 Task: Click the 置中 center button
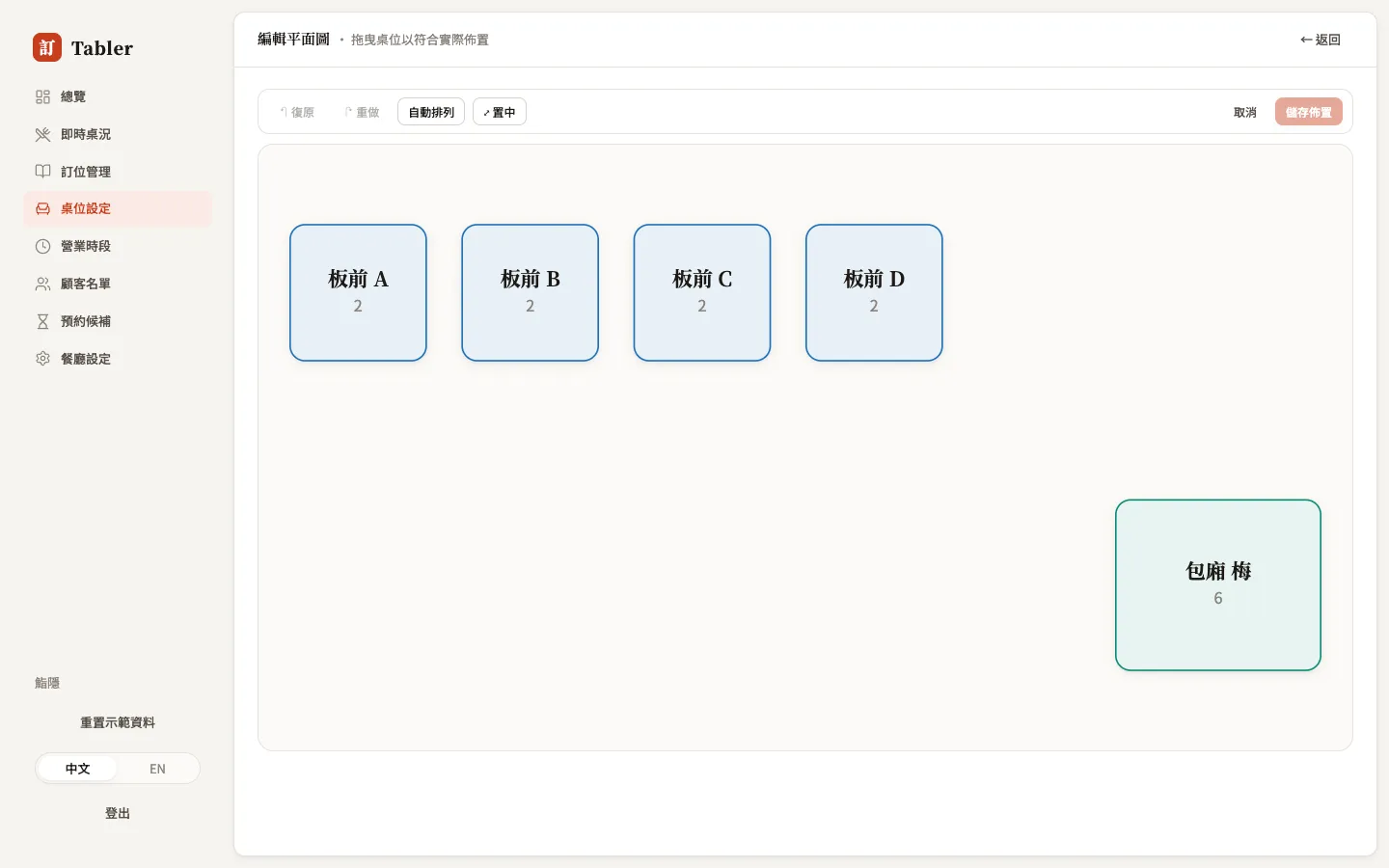[500, 112]
